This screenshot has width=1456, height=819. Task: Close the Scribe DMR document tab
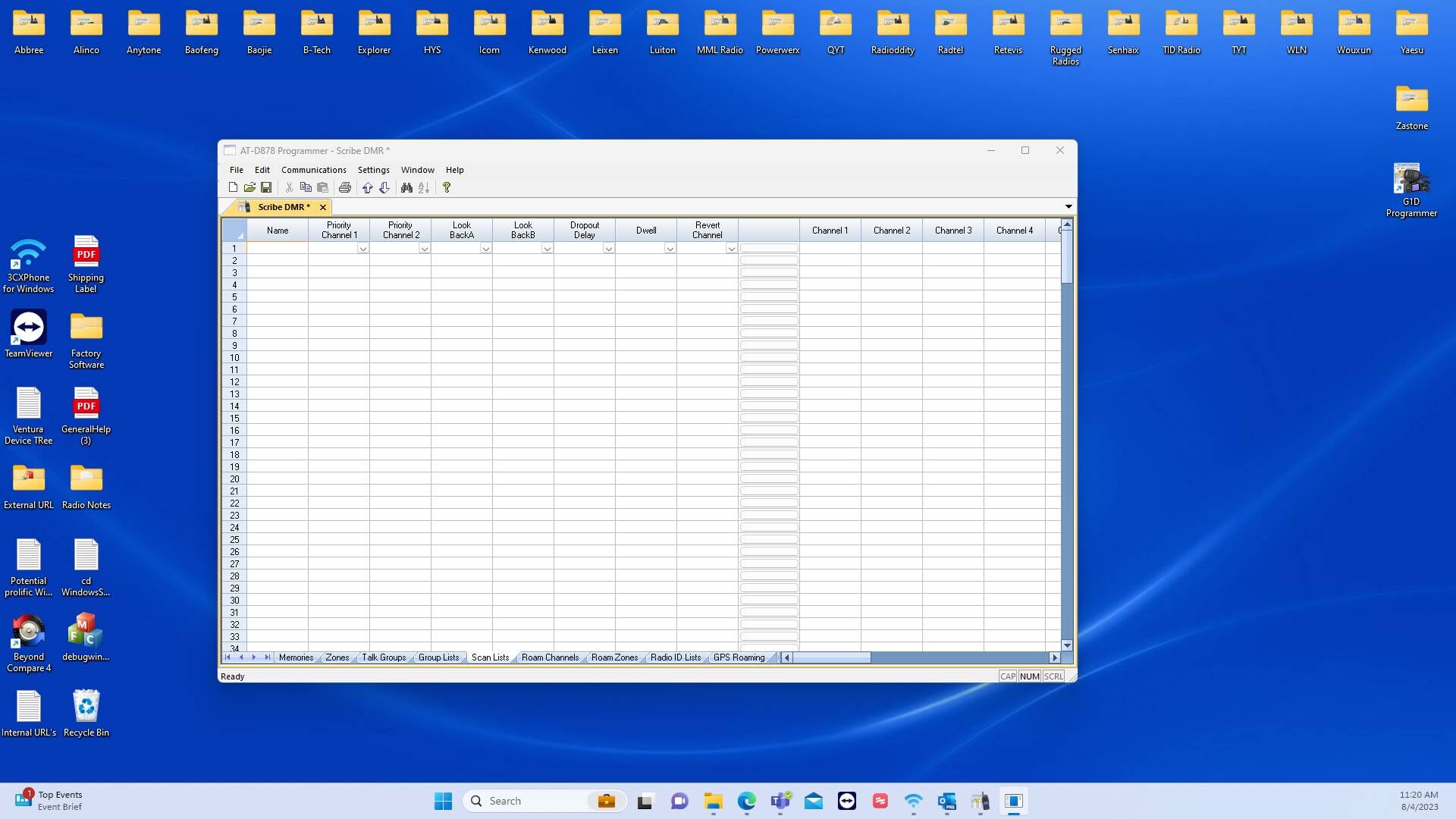[x=323, y=207]
